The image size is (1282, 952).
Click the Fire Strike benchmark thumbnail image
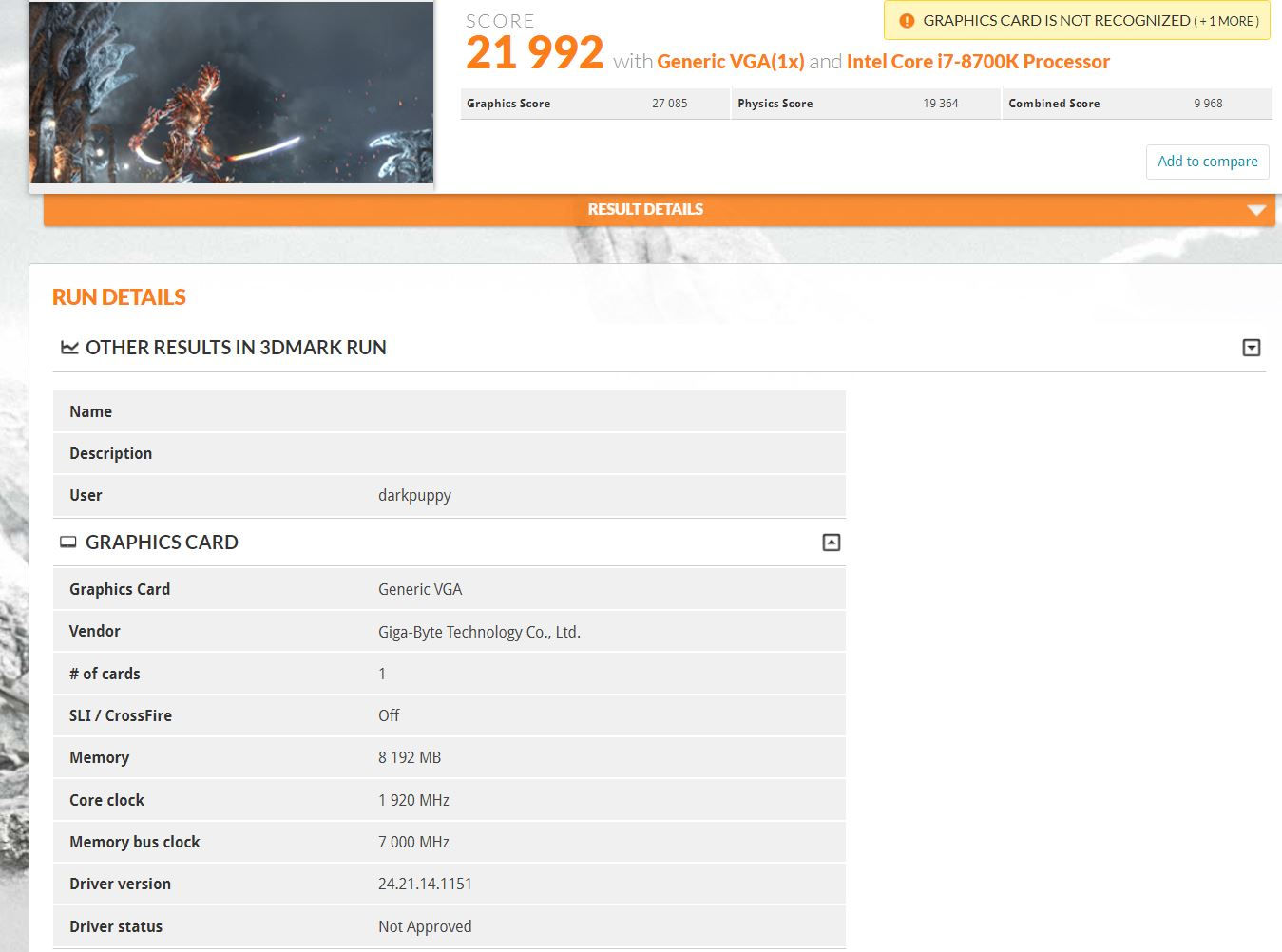(232, 92)
